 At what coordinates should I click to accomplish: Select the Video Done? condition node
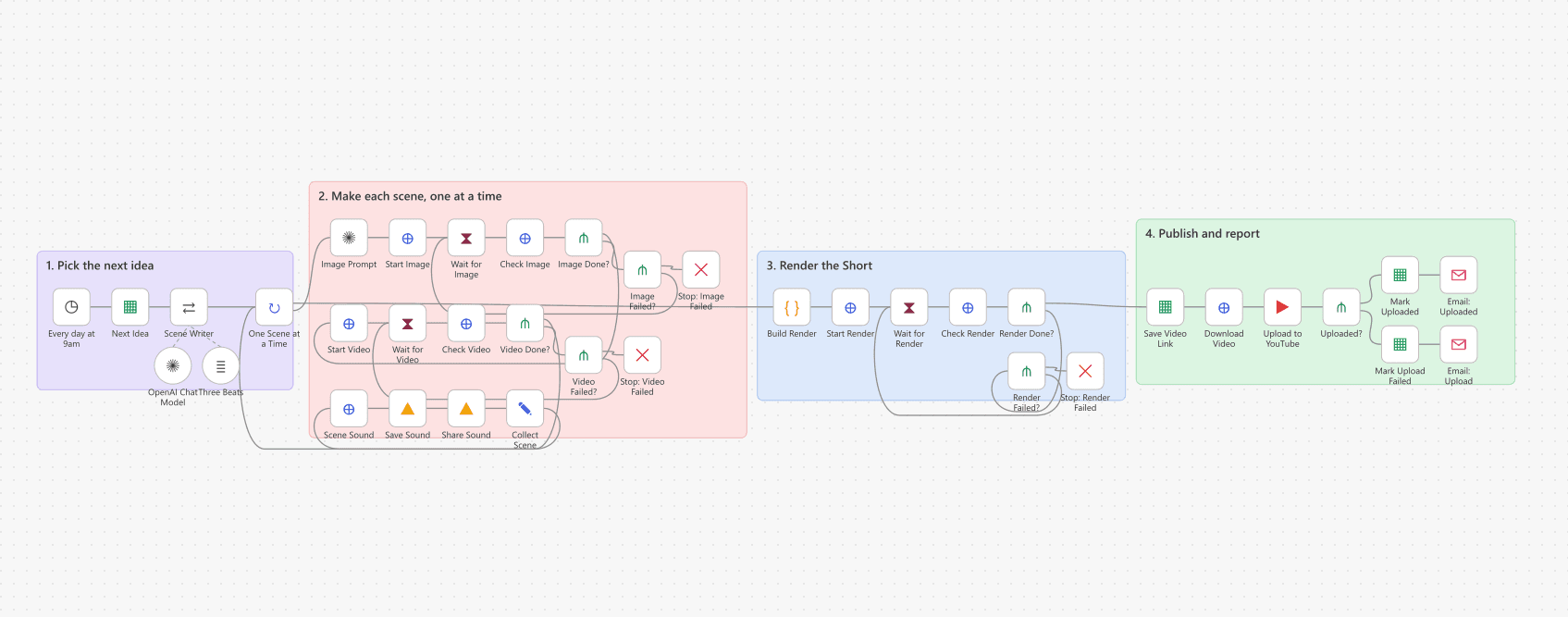(x=525, y=324)
